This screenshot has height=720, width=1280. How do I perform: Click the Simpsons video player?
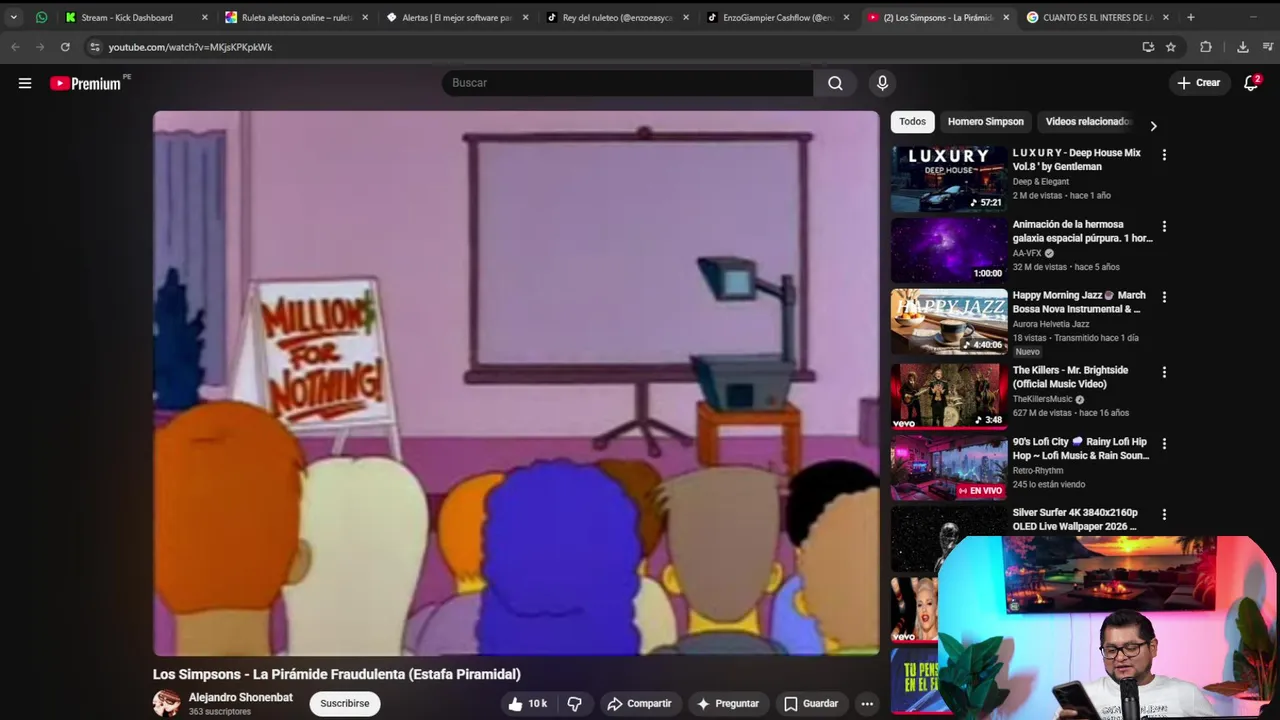click(516, 383)
